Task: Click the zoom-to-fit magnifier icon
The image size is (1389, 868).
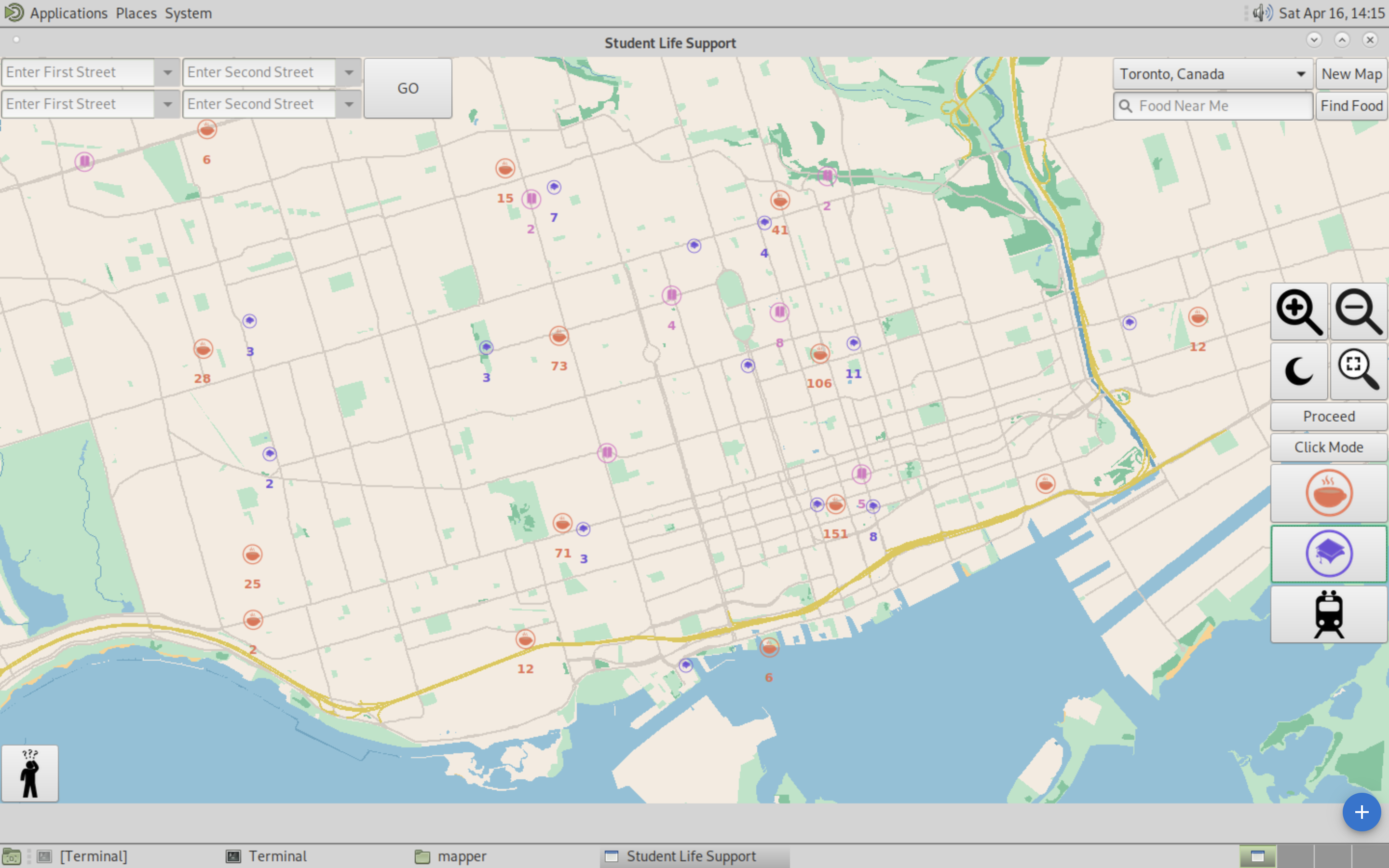Action: pos(1359,371)
